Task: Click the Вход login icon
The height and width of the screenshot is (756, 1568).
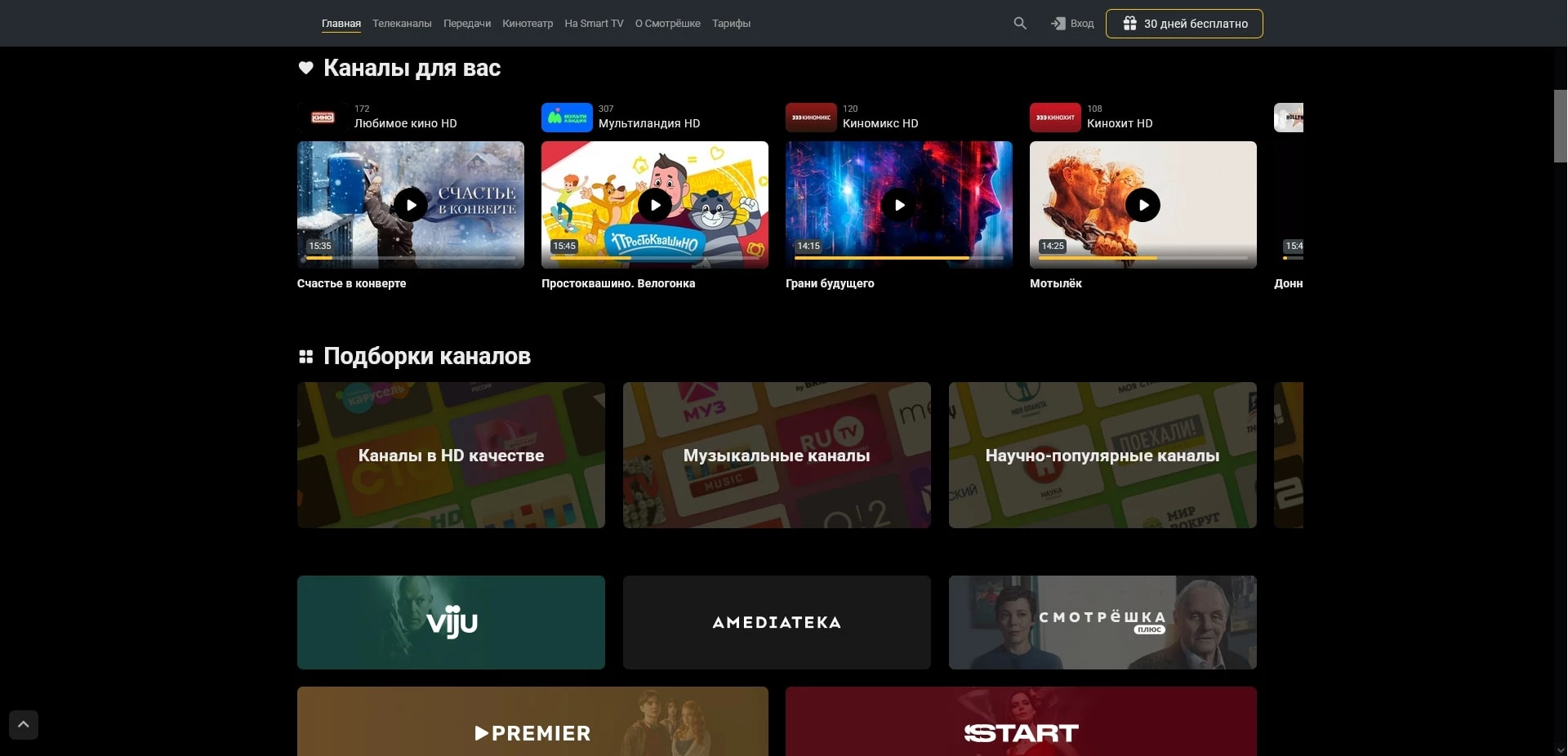Action: point(1058,24)
